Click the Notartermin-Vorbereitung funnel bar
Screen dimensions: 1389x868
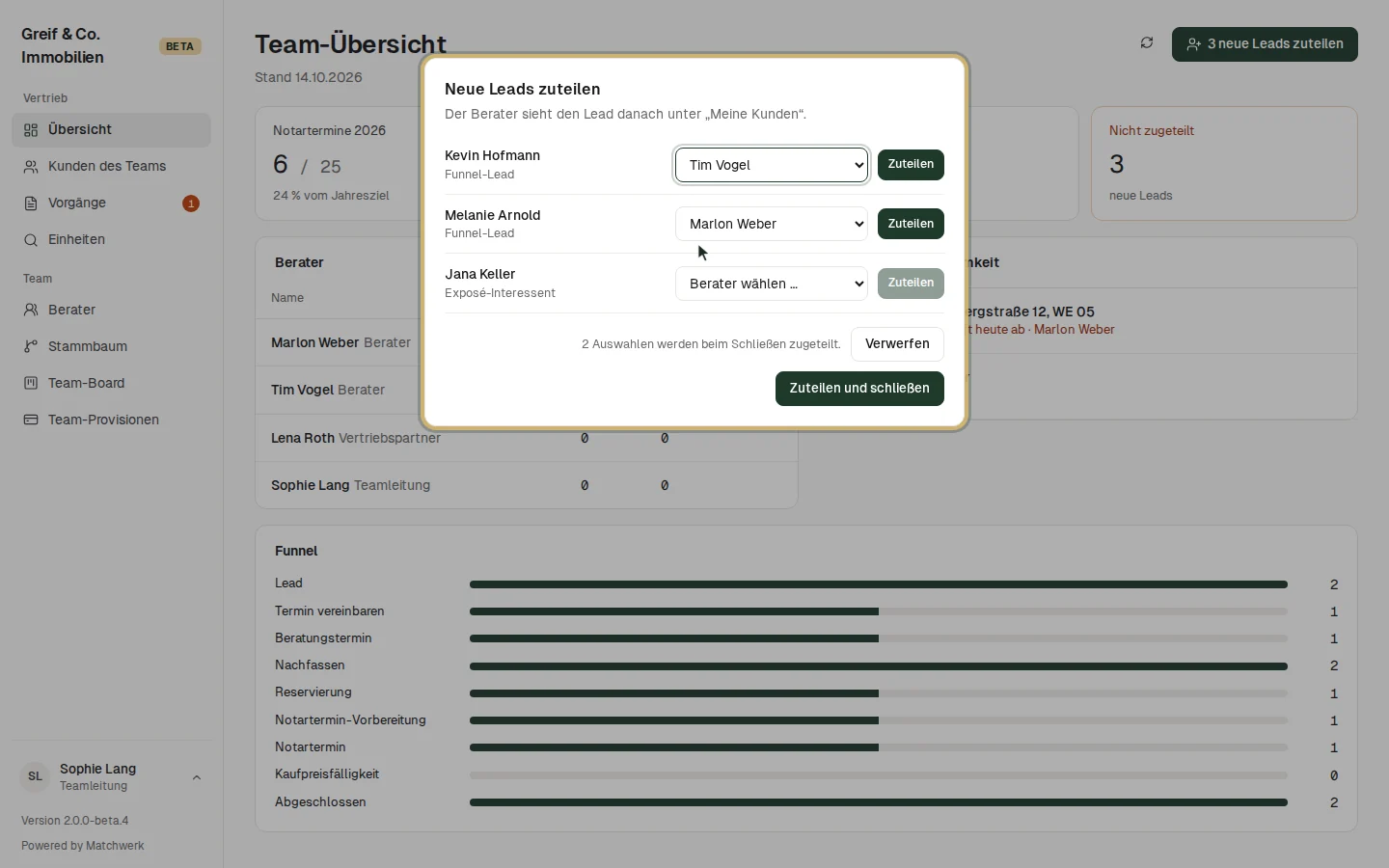click(879, 720)
